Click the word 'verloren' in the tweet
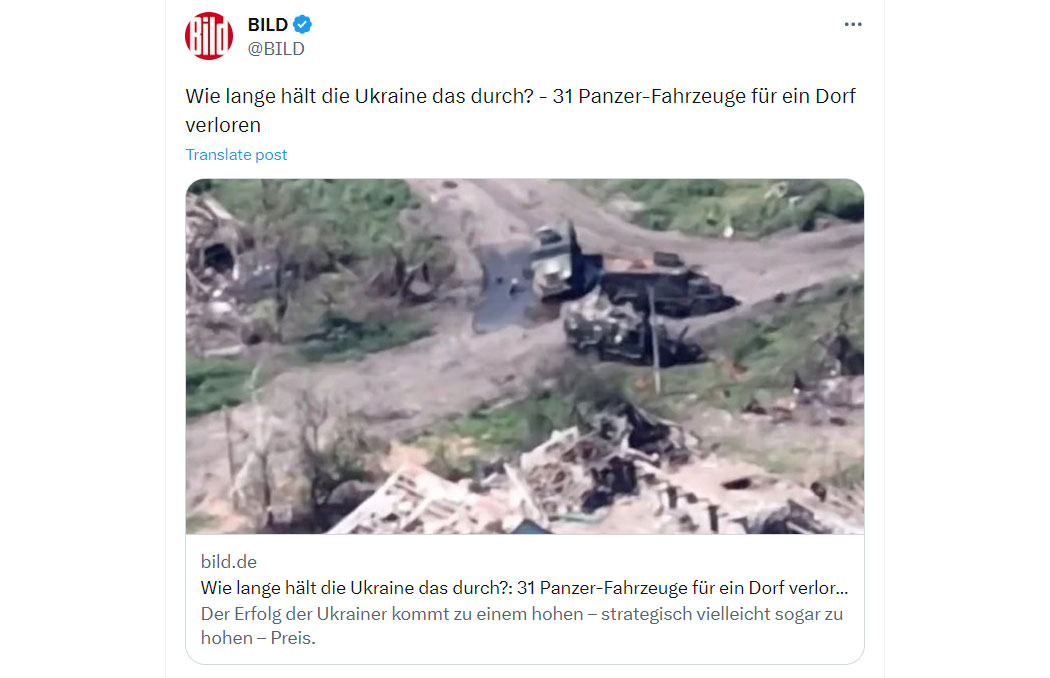1050x678 pixels. tap(223, 125)
